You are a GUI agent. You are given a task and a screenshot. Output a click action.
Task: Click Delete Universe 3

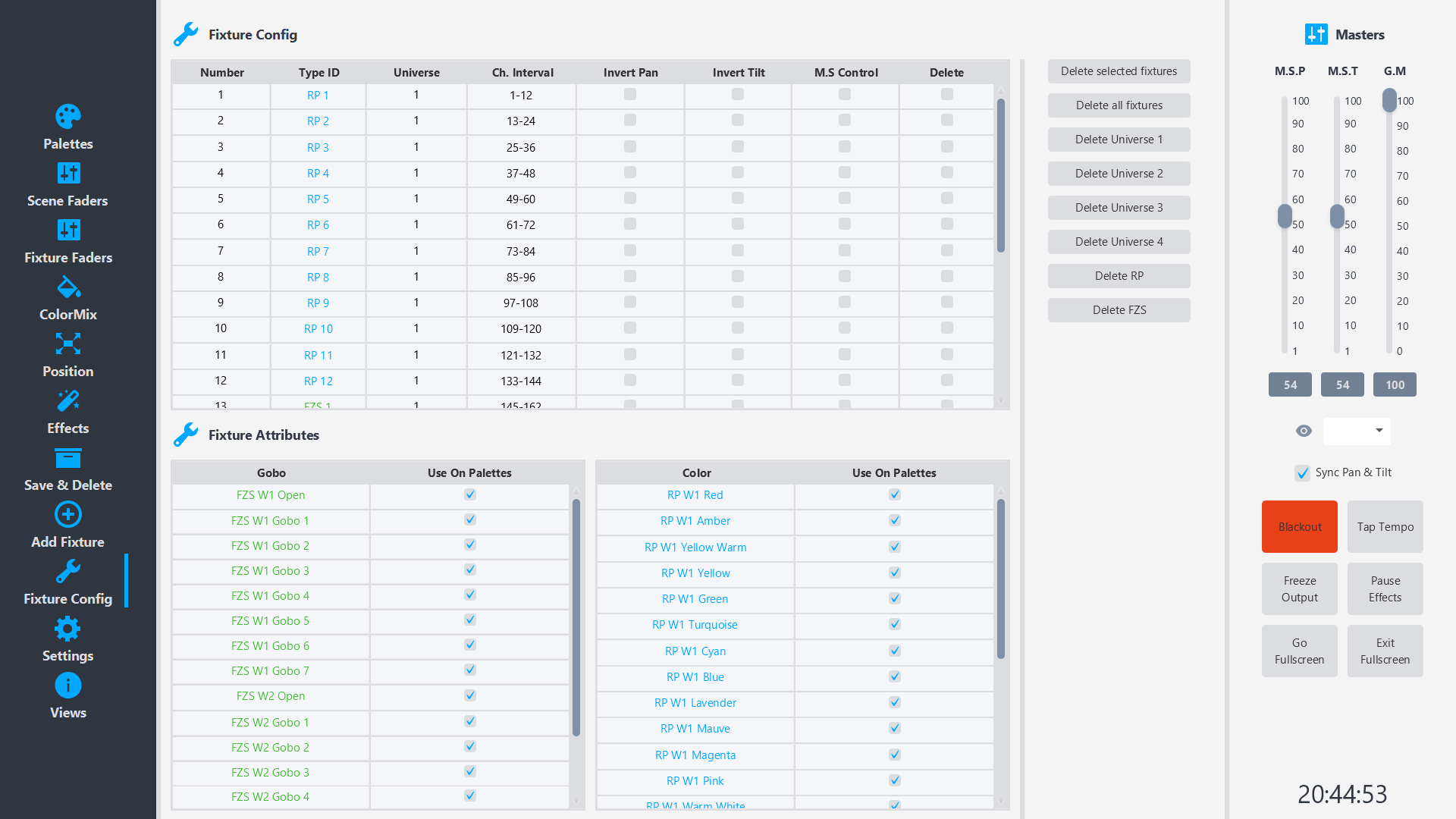point(1119,207)
